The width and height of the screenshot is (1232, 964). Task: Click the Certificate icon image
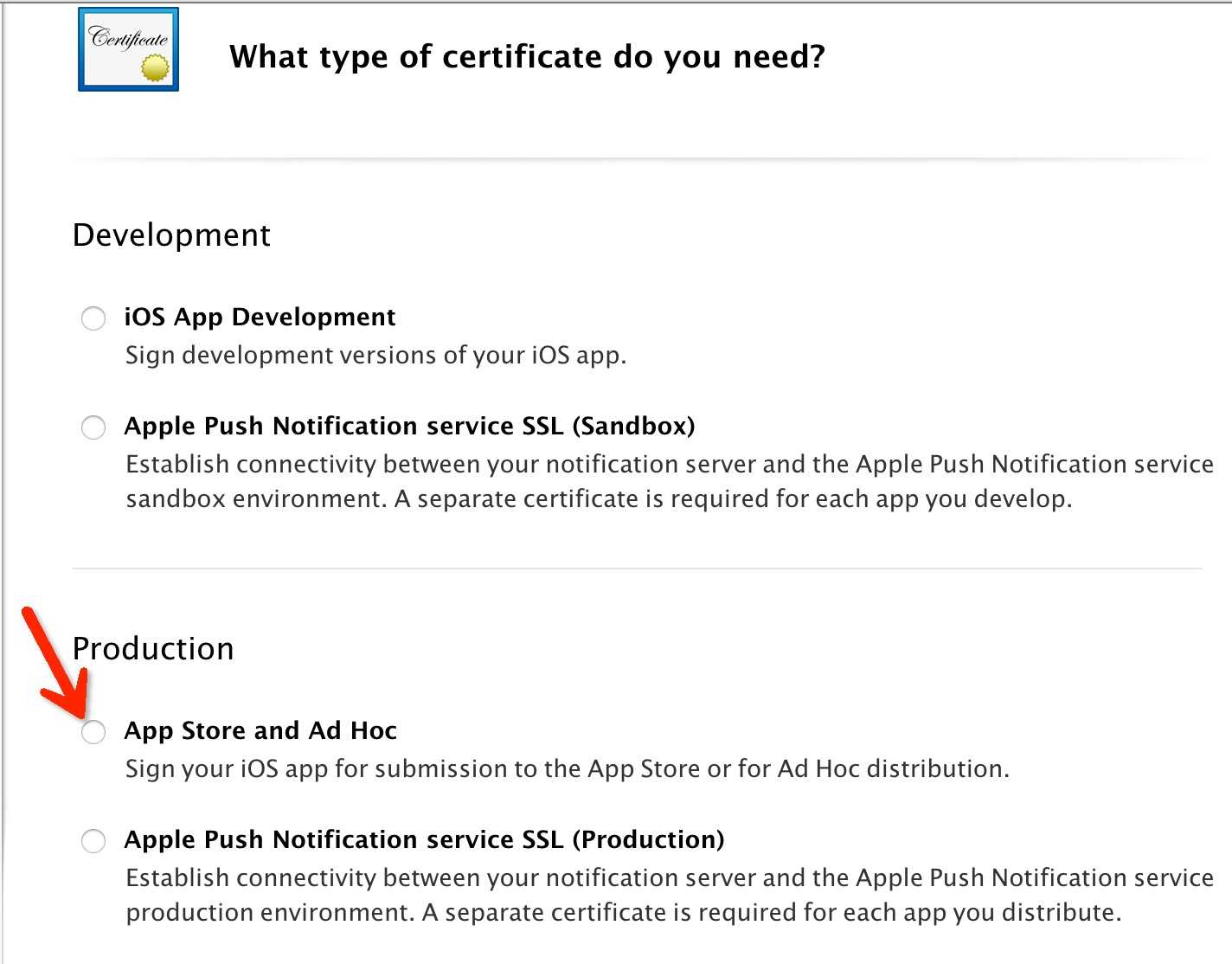pos(129,49)
